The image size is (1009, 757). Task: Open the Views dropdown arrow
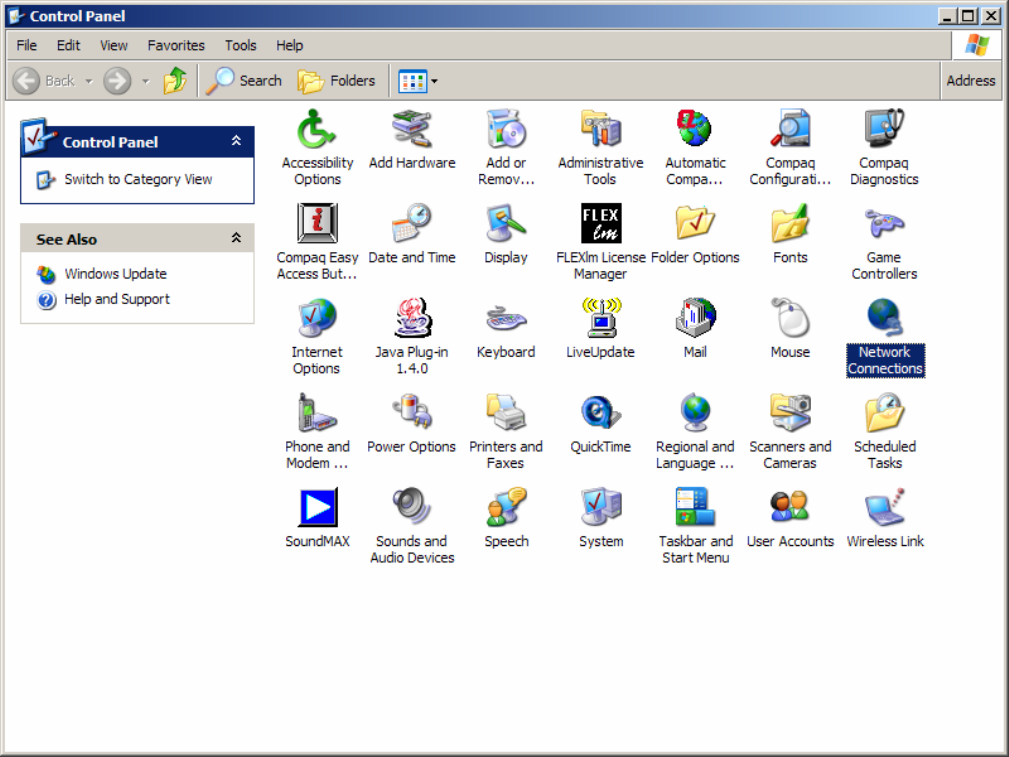pyautogui.click(x=434, y=81)
